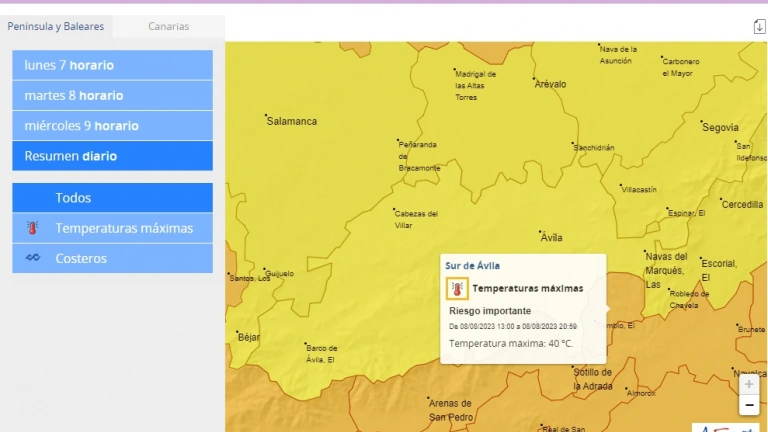
Task: Click the Sur de Ávila popup title
Action: coord(473,266)
